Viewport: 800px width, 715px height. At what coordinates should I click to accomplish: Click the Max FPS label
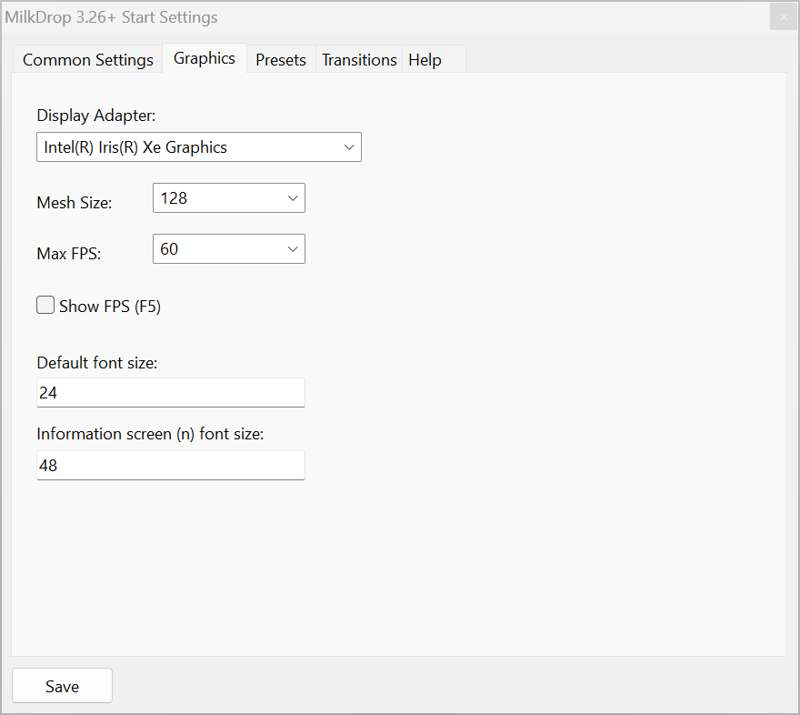click(69, 254)
